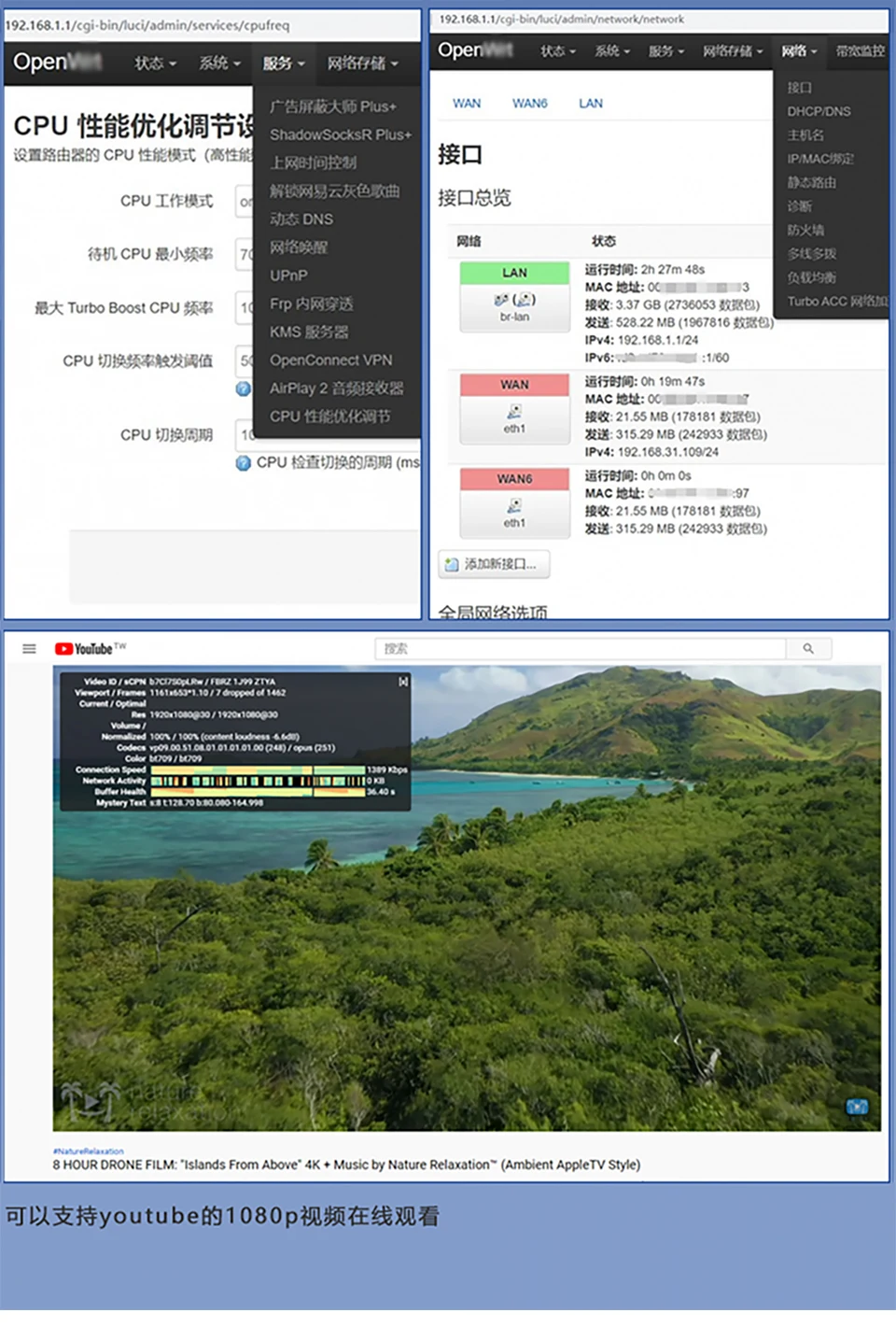Click the WAN eth1 interface icon

pyautogui.click(x=514, y=412)
